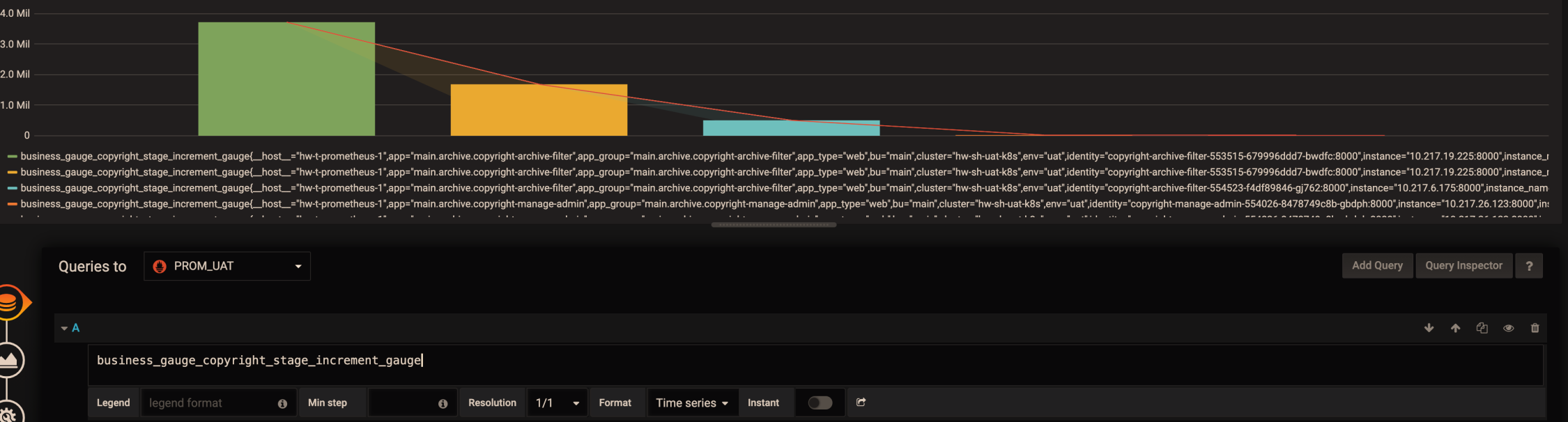Image resolution: width=1568 pixels, height=422 pixels.
Task: Open the PROM_UAT data source dropdown
Action: click(x=227, y=266)
